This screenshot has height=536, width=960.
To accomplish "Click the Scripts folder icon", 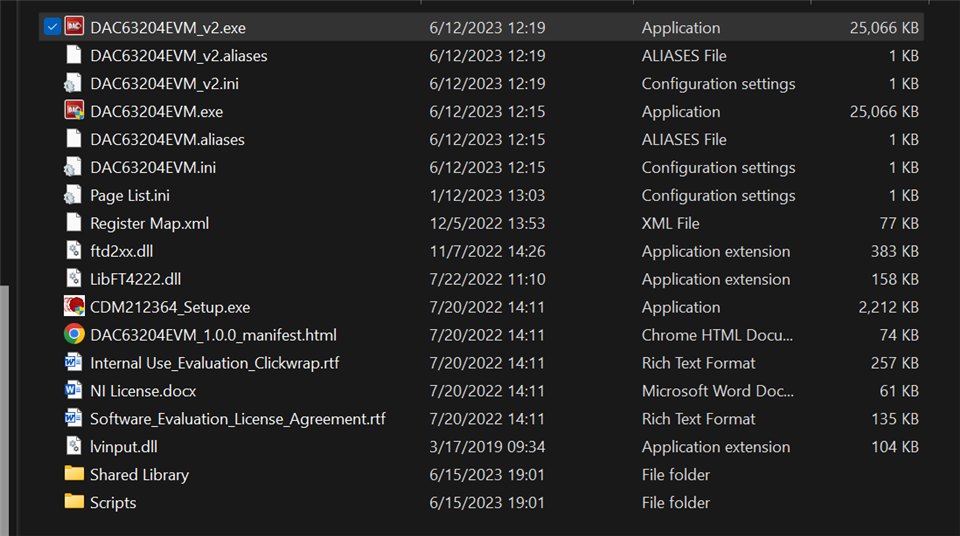I will [x=74, y=502].
